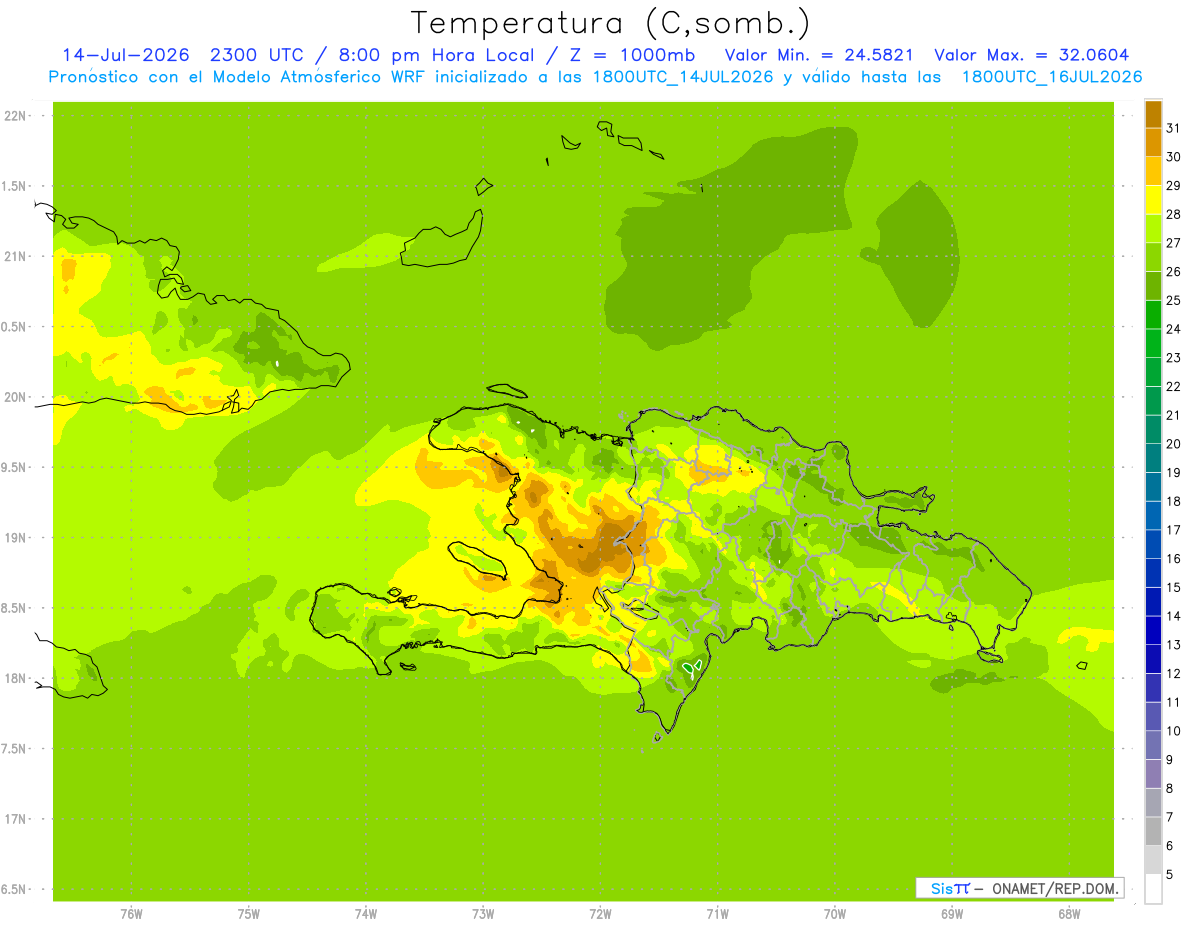Click the "Valor Max. = 32.0604" readout

[x=1031, y=55]
